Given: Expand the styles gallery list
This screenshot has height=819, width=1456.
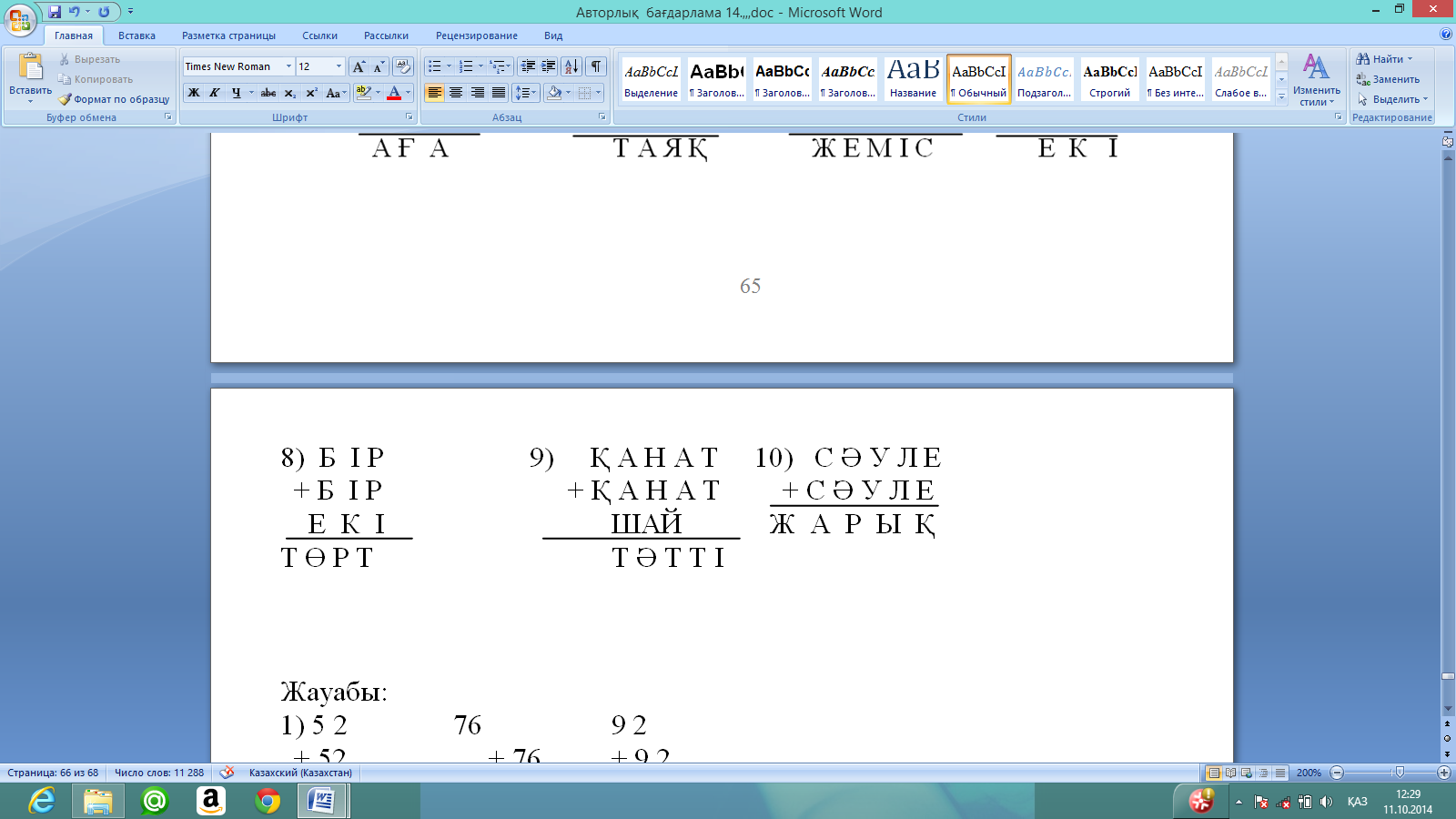Looking at the screenshot, I should tap(1281, 96).
